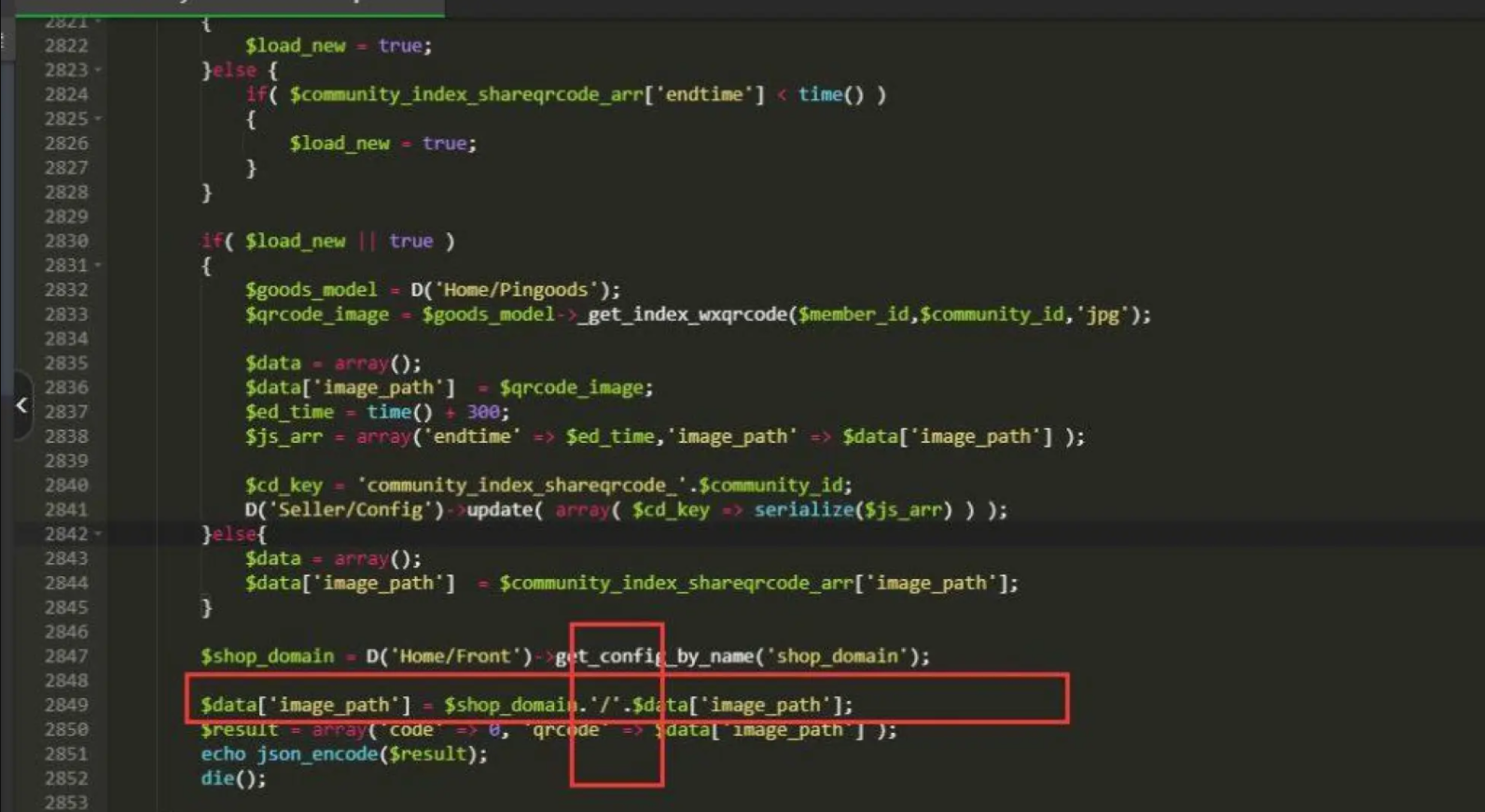Click "$data = array();" on line 2843

pyautogui.click(x=333, y=558)
